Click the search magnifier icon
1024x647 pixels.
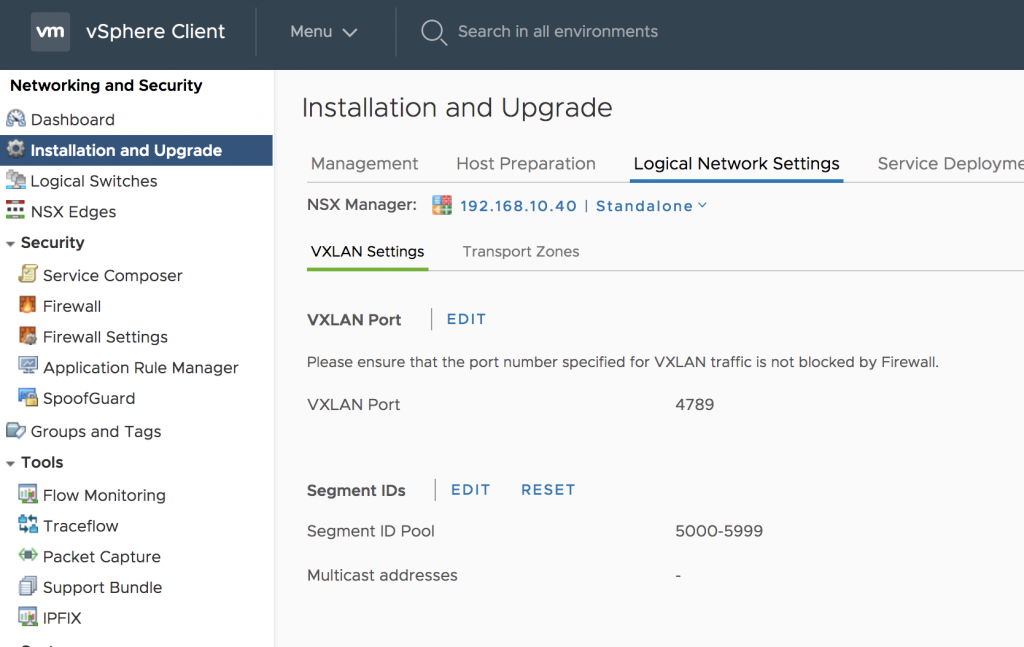[434, 32]
